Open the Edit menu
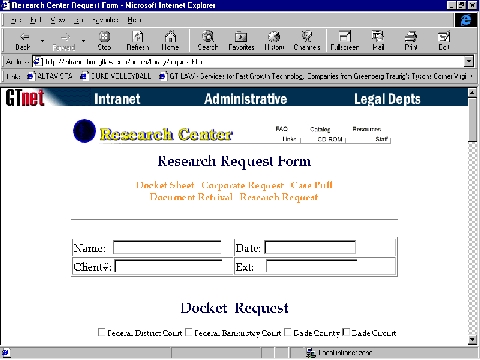This screenshot has height=360, width=480. [35, 20]
